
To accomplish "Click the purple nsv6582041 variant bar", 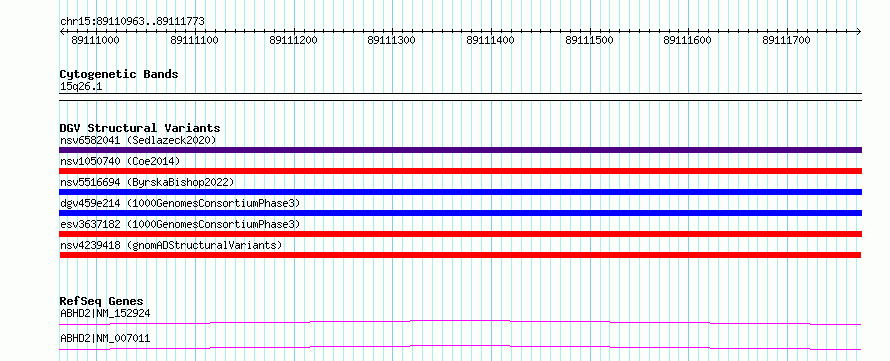I will (x=460, y=150).
